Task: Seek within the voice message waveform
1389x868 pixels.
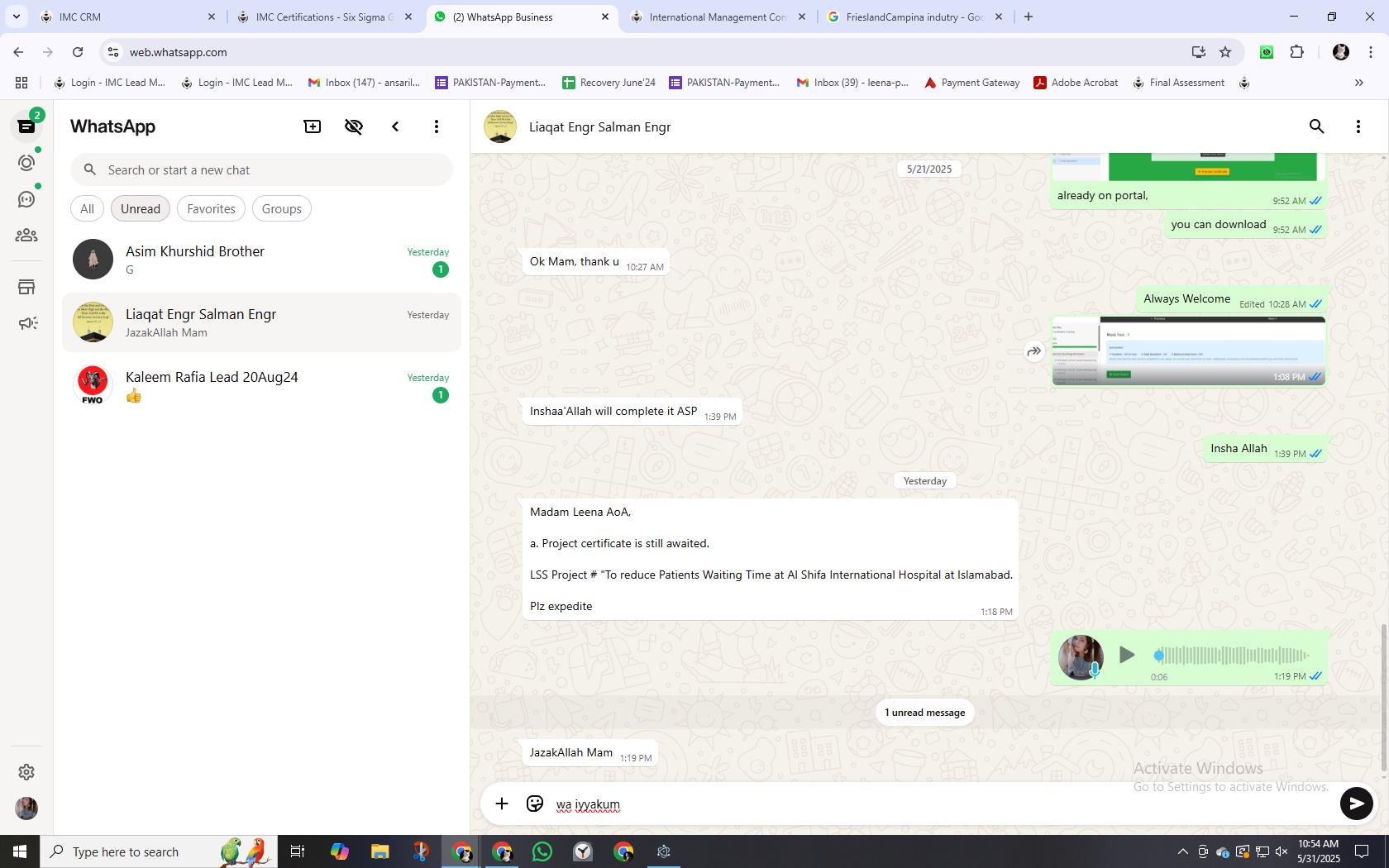Action: pos(1231,656)
